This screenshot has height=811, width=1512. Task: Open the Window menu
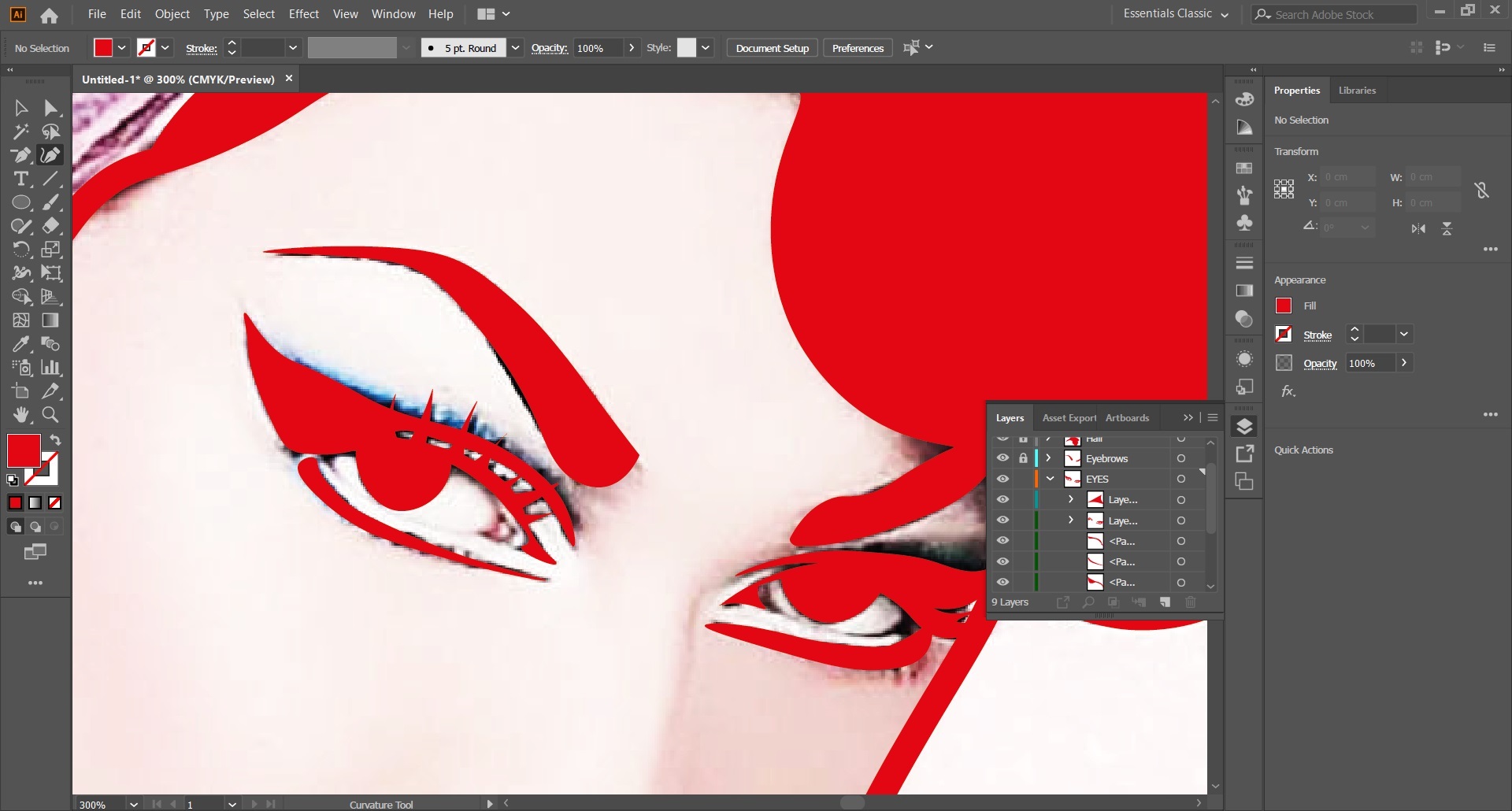(x=393, y=14)
